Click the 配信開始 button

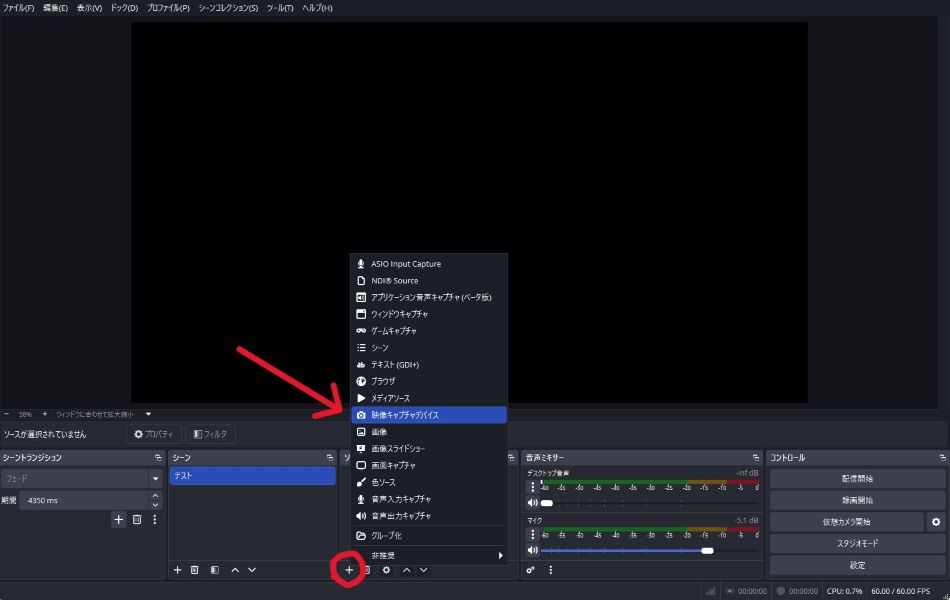(x=857, y=479)
